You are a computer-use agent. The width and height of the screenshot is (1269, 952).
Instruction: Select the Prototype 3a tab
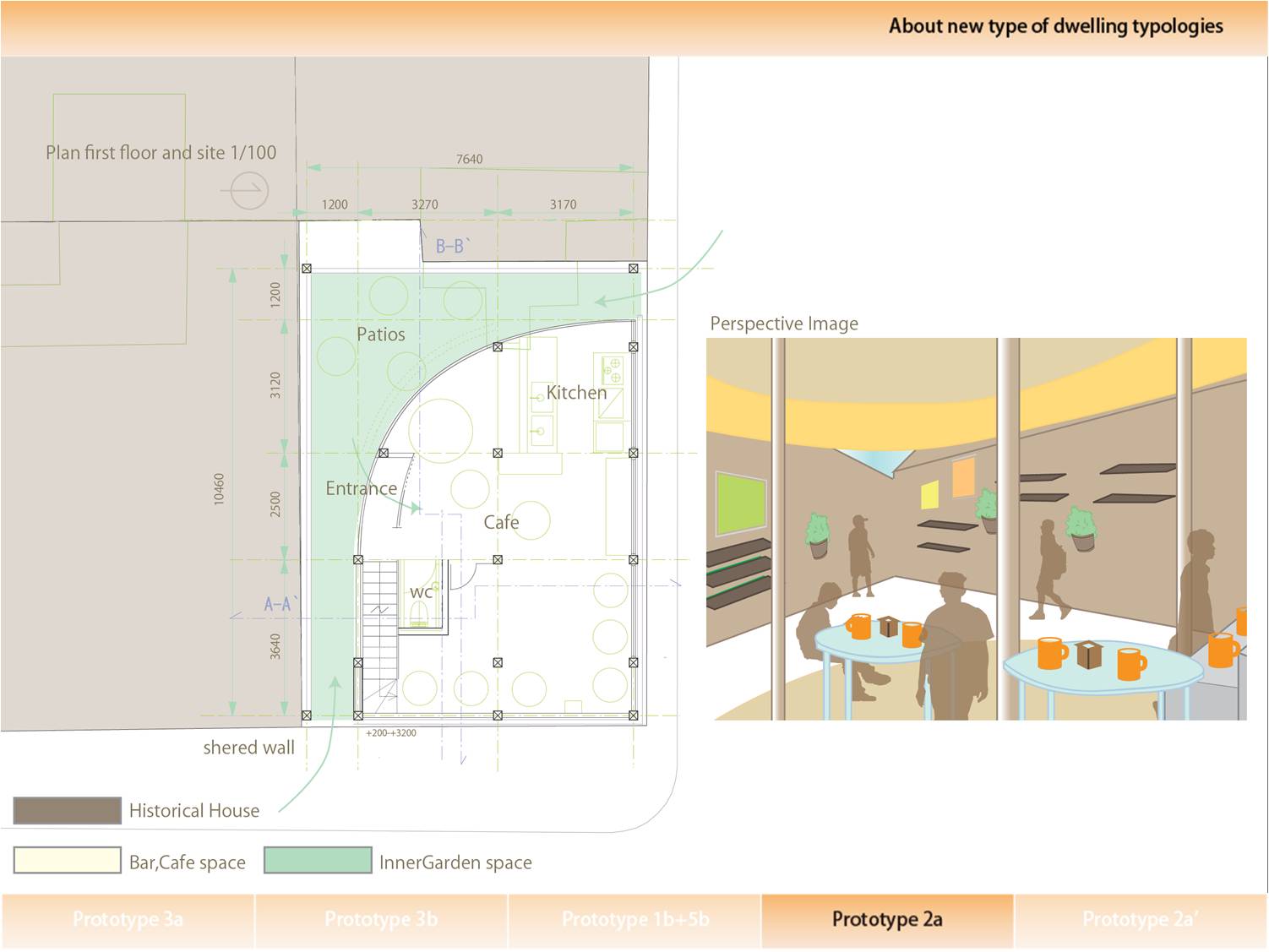[x=128, y=920]
